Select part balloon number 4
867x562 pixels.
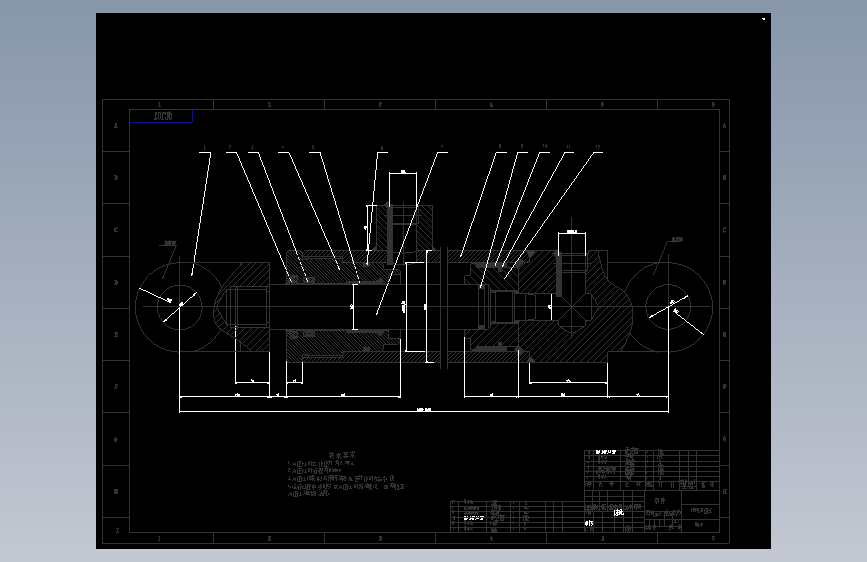(x=283, y=148)
